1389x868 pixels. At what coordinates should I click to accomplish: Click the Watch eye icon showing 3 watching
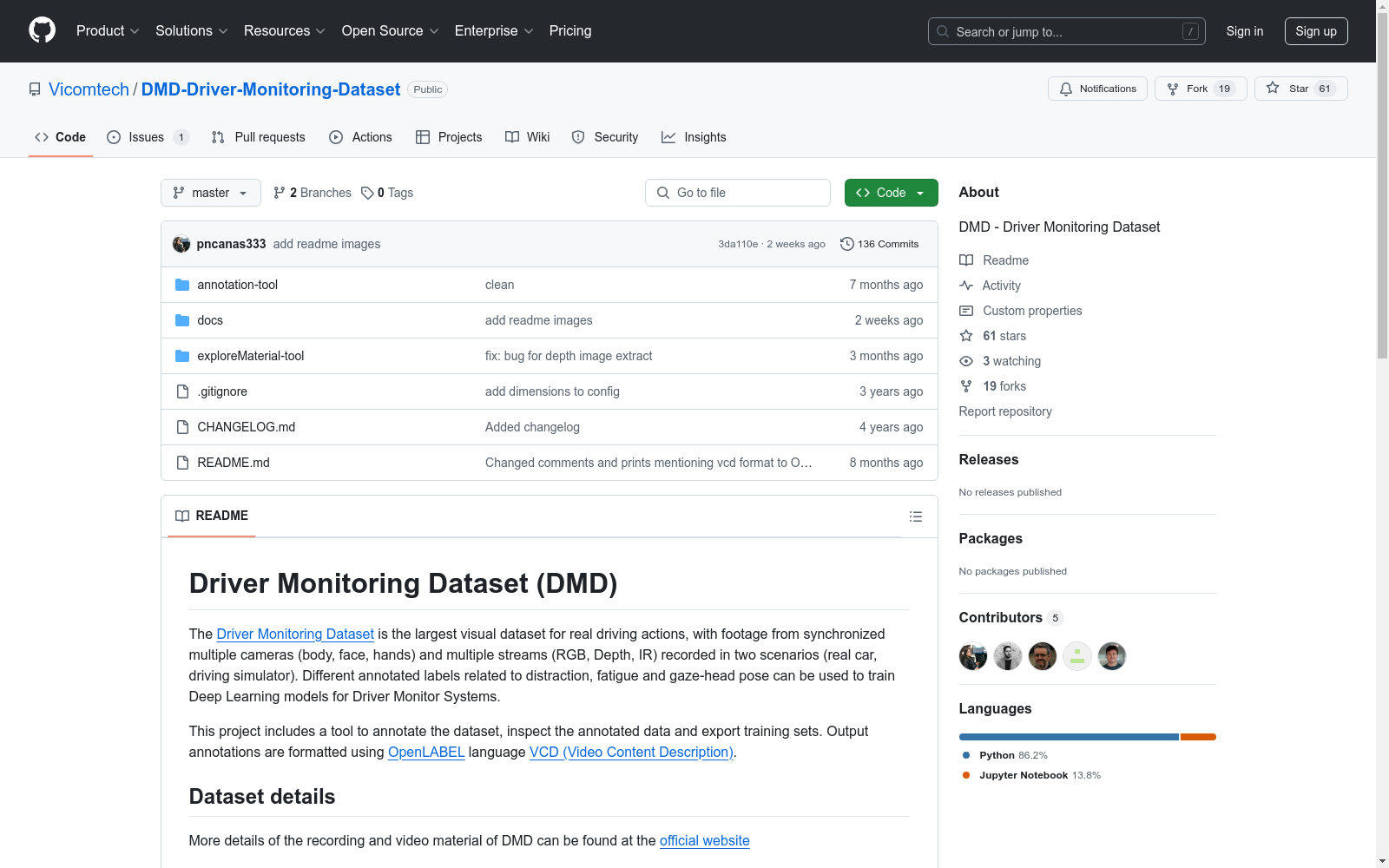coord(965,361)
